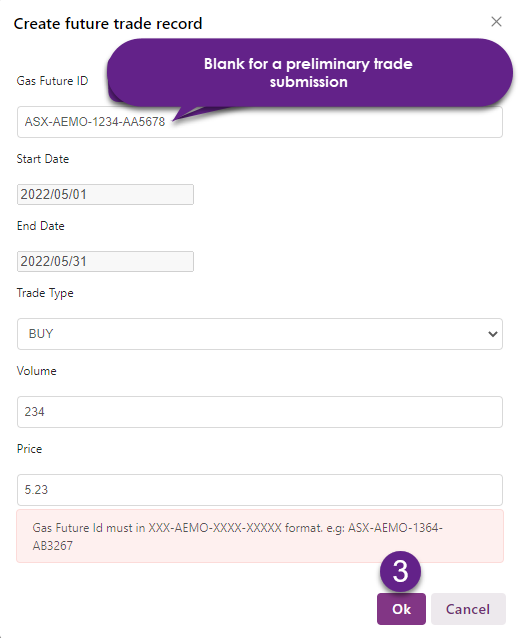This screenshot has width=524, height=638.
Task: Click the step 3 circle badge
Action: click(x=400, y=571)
